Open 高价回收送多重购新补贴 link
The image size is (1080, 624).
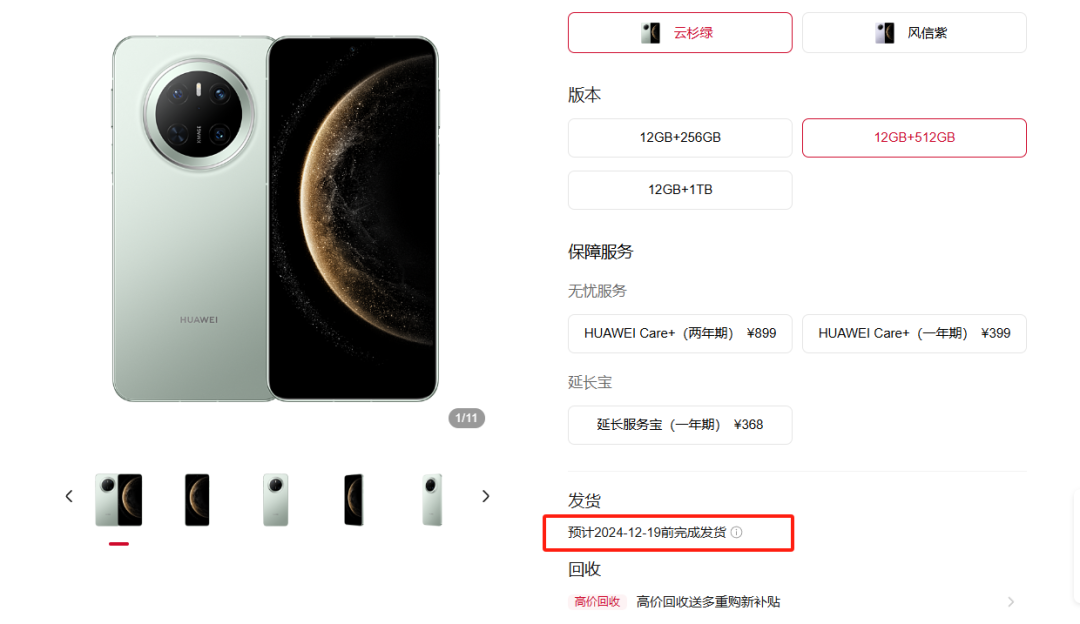tap(708, 602)
